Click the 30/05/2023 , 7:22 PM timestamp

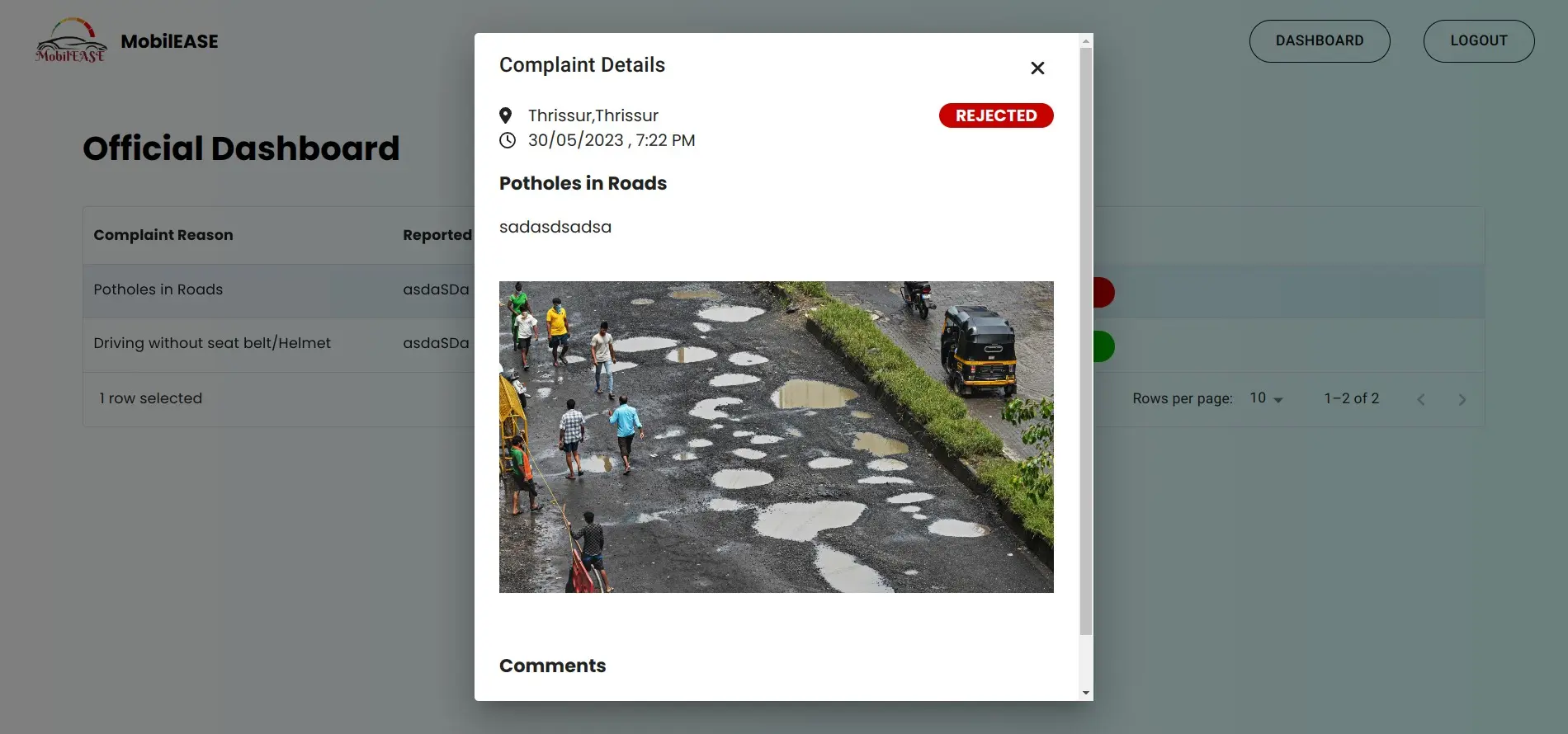[612, 140]
